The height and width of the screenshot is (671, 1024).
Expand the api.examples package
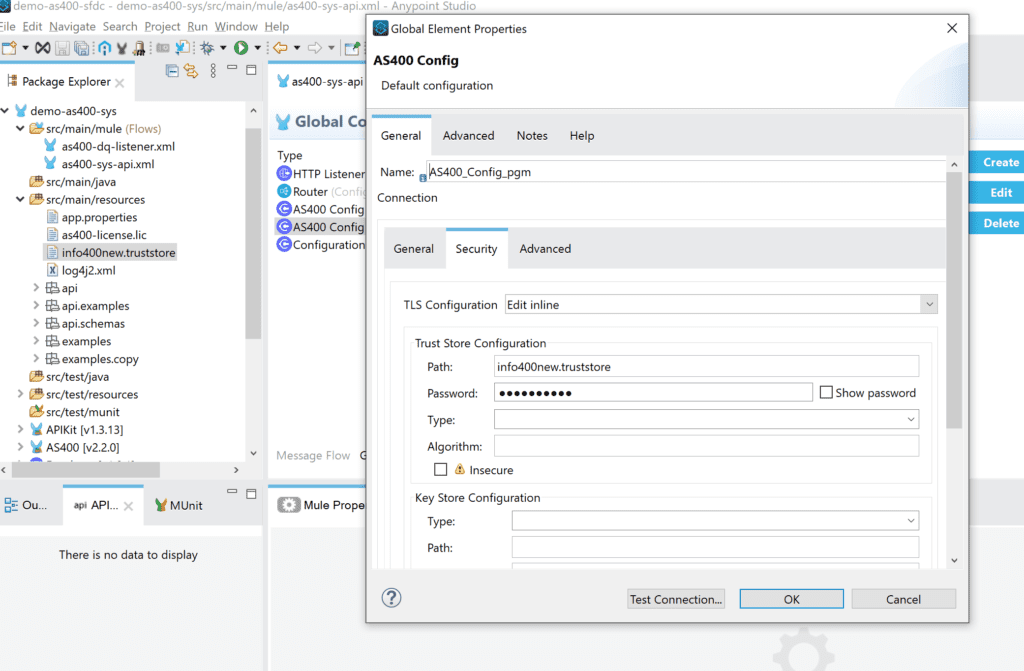click(x=36, y=305)
